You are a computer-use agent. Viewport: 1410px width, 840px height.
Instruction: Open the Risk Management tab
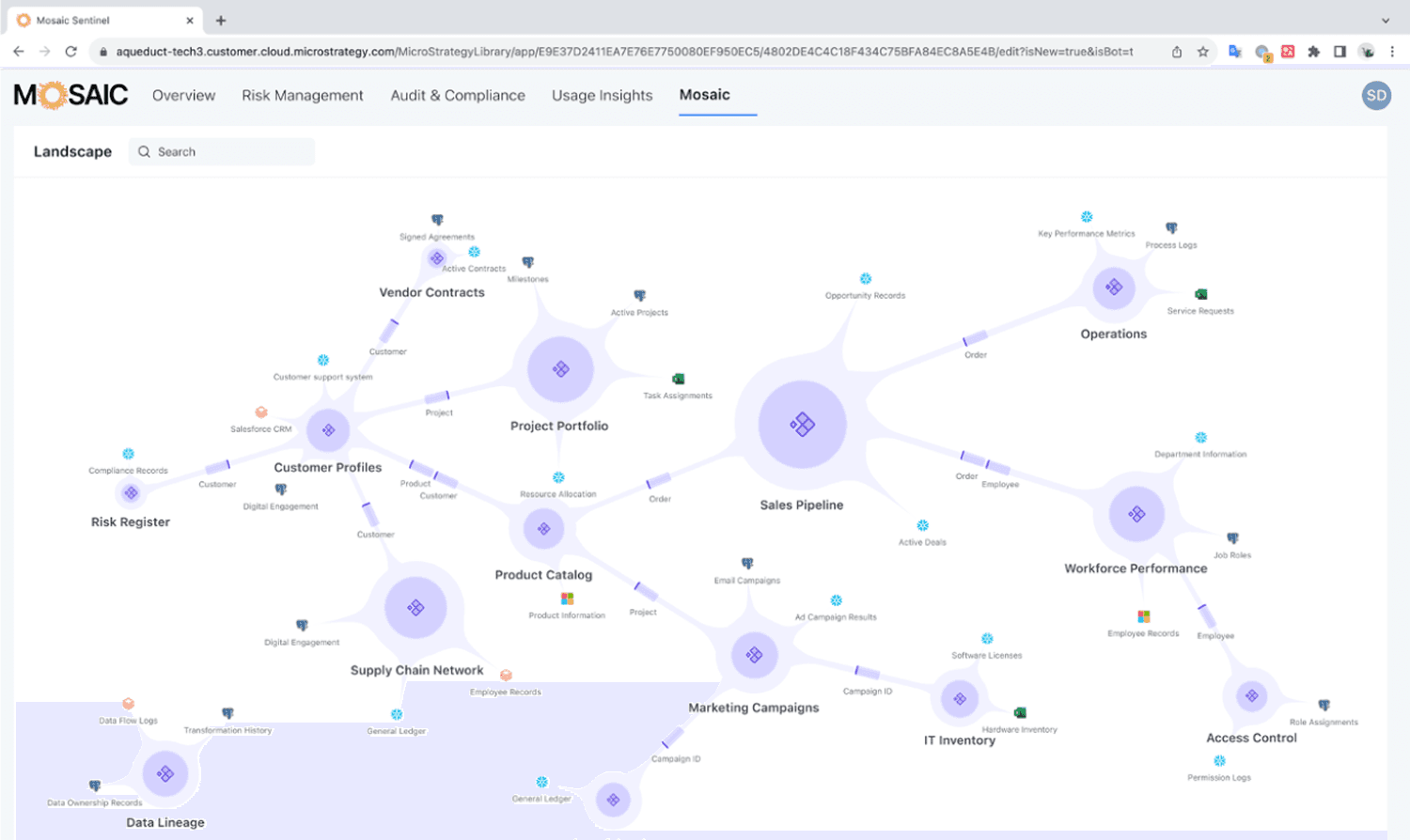tap(303, 95)
